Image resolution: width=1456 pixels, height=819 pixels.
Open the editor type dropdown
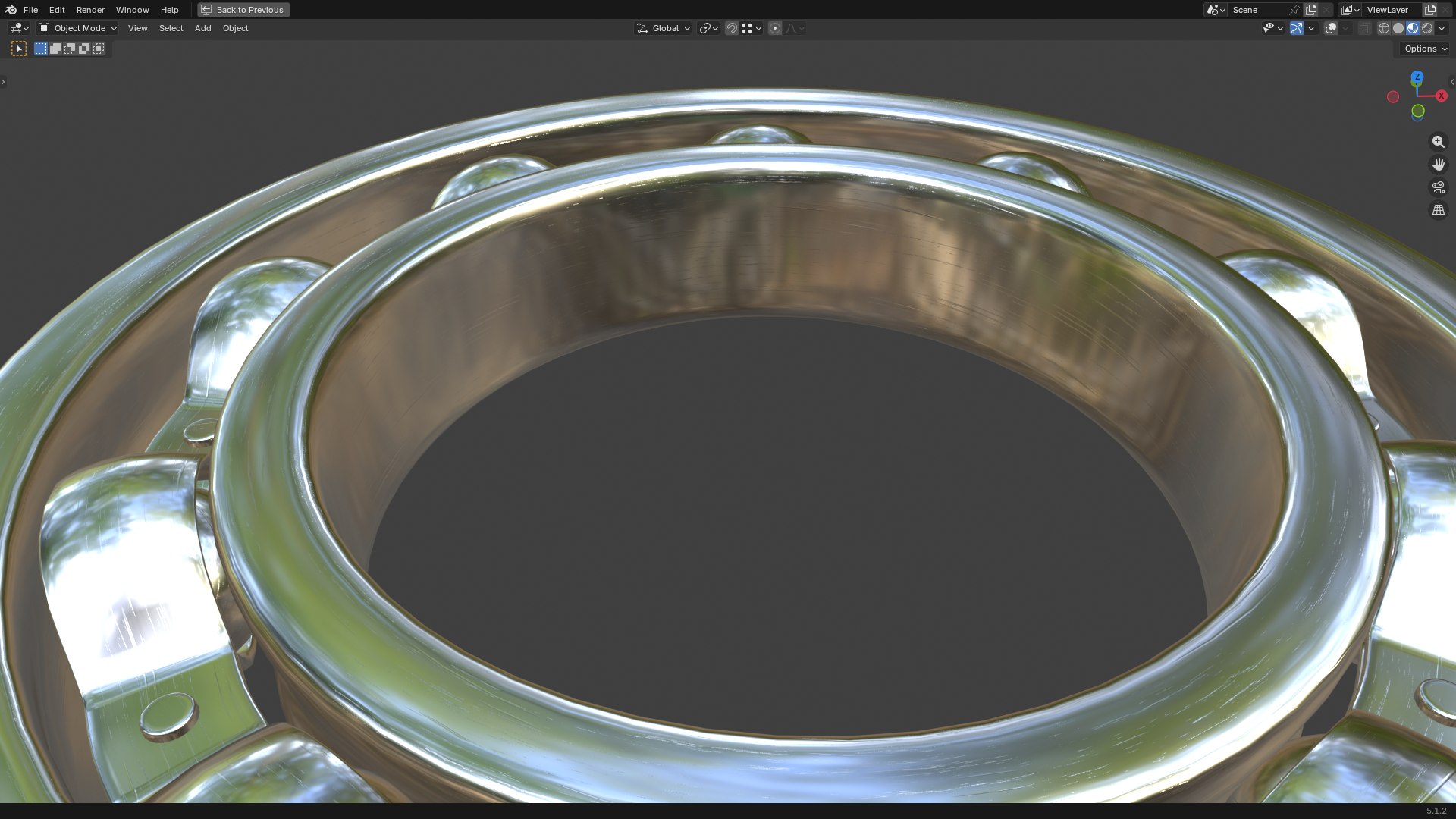point(19,28)
